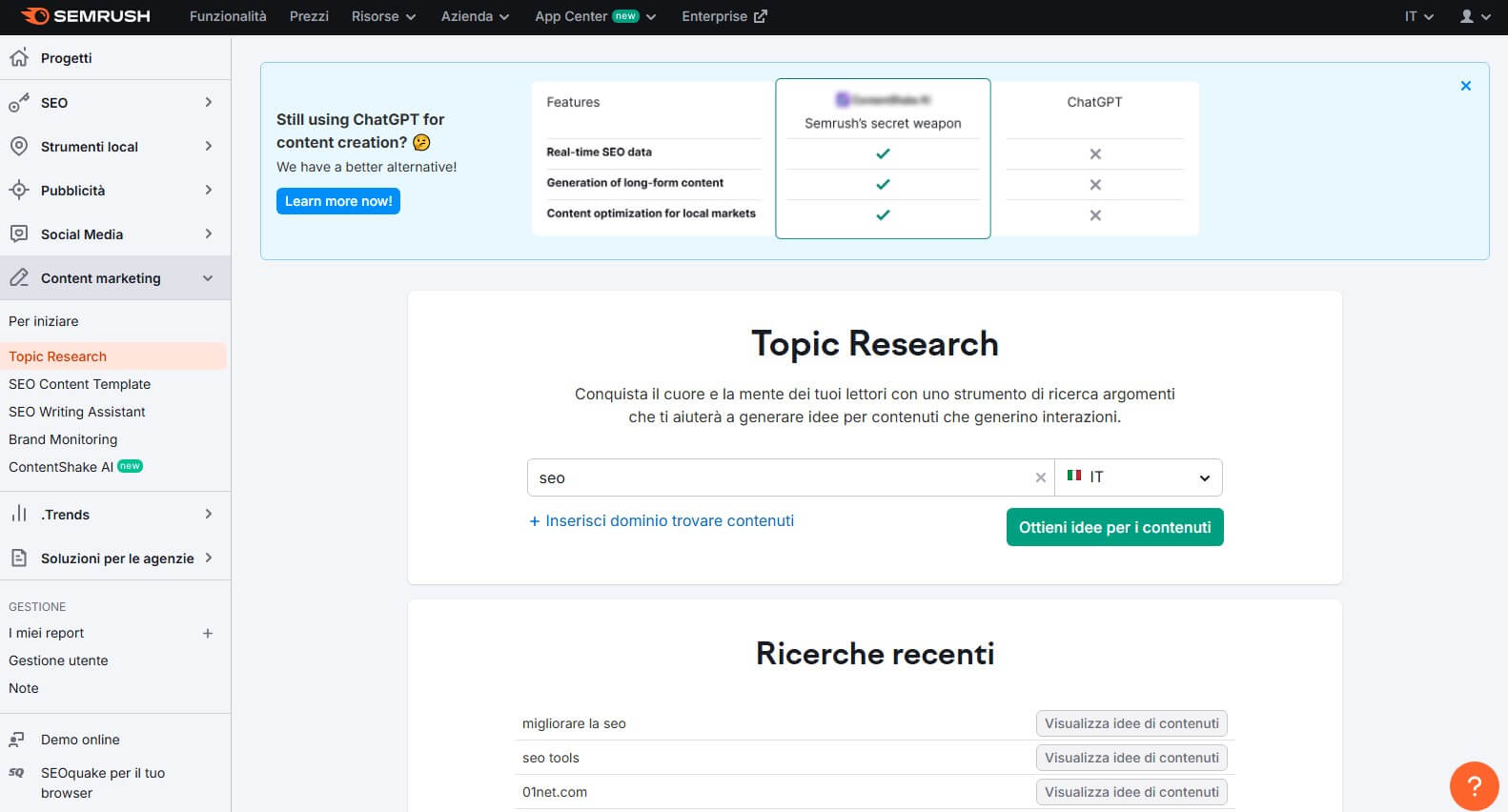Click the Social Media icon
Screen dimensions: 1508x812
pyautogui.click(x=18, y=234)
